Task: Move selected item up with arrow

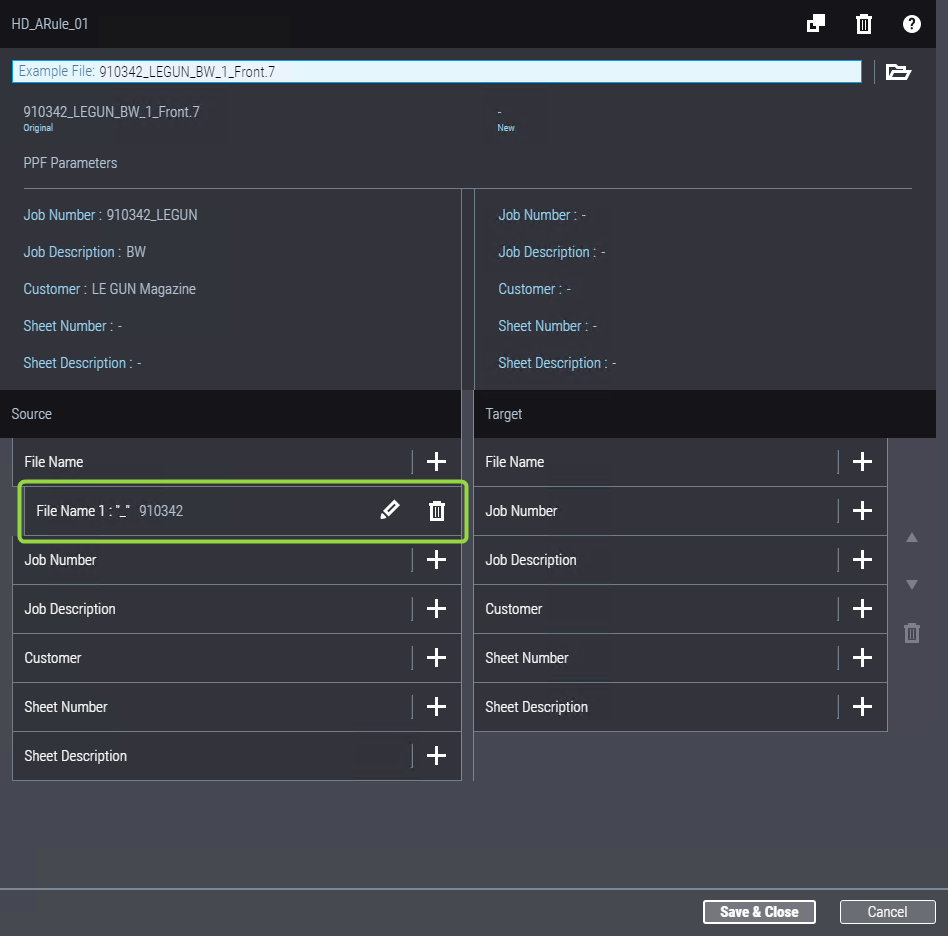Action: click(x=911, y=538)
